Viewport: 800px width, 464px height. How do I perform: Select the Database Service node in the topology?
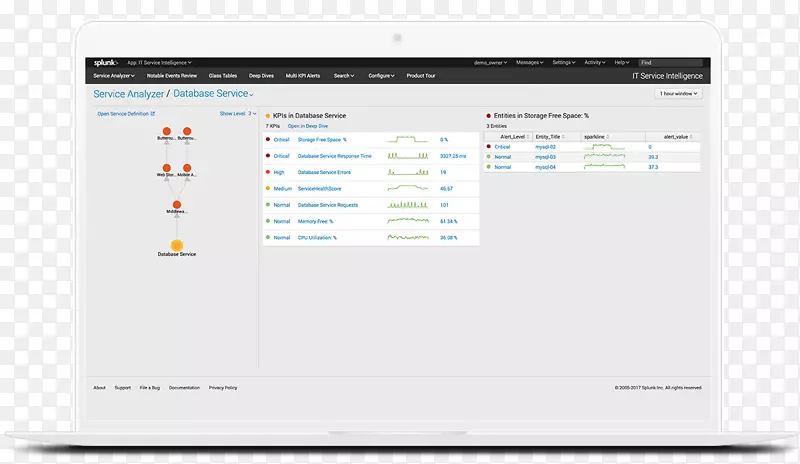(177, 244)
